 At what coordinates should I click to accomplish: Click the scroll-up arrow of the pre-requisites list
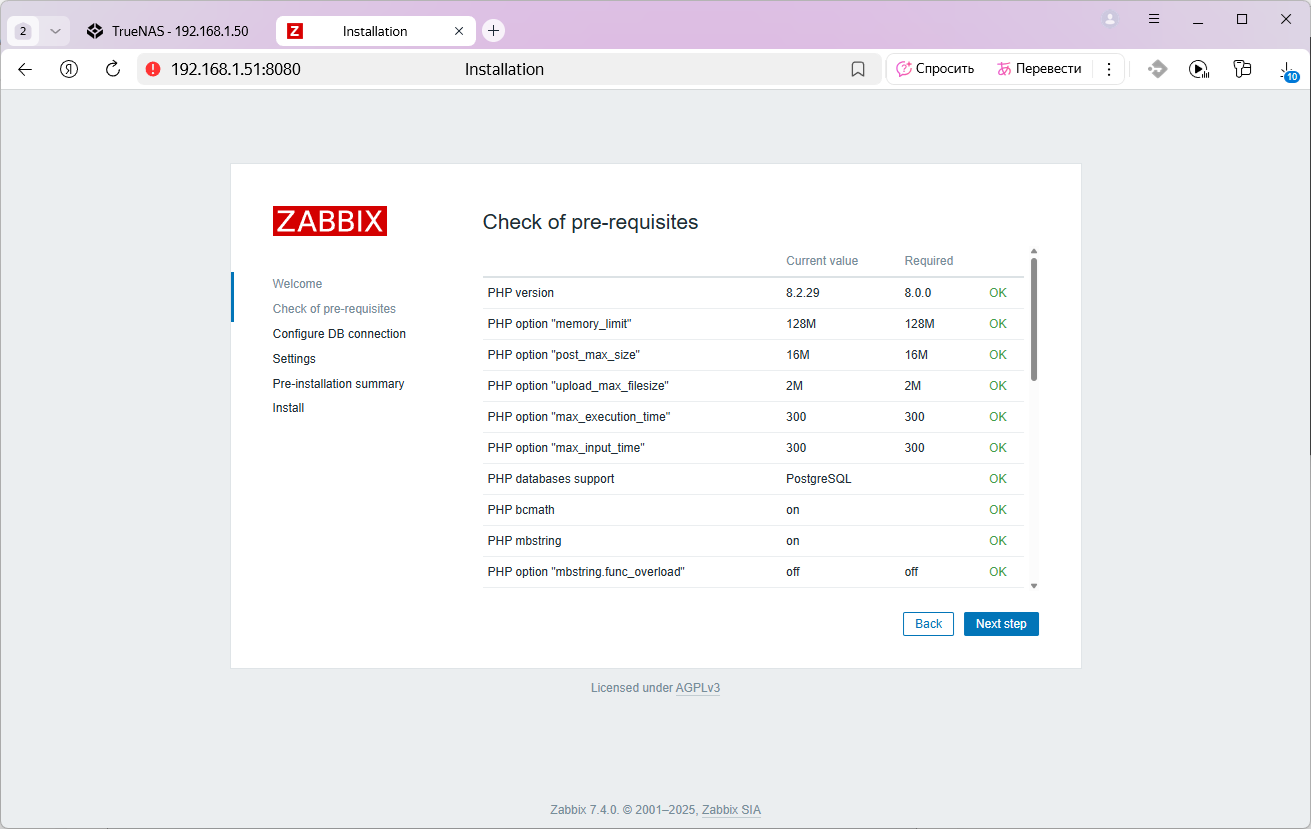[x=1034, y=252]
